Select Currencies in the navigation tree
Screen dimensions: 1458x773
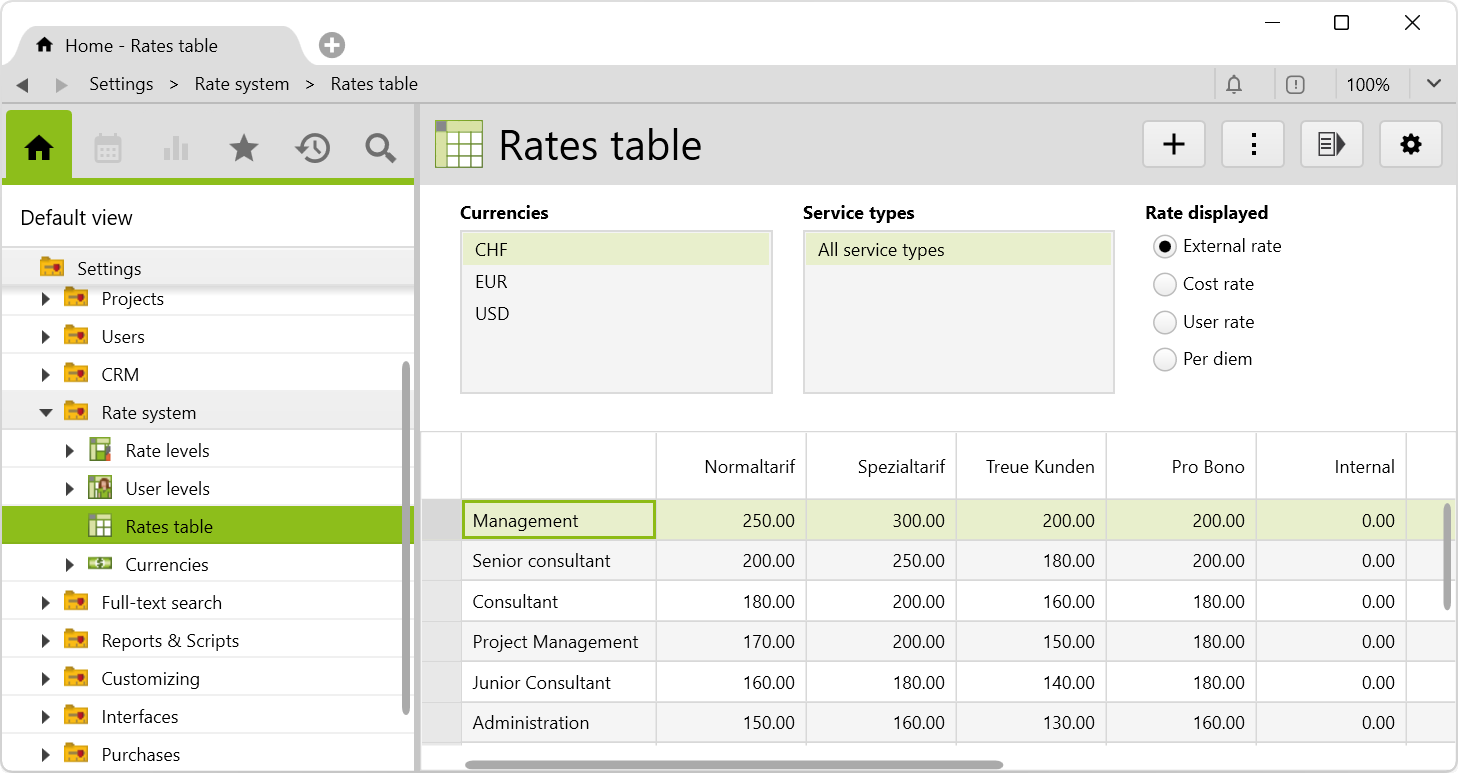[166, 565]
